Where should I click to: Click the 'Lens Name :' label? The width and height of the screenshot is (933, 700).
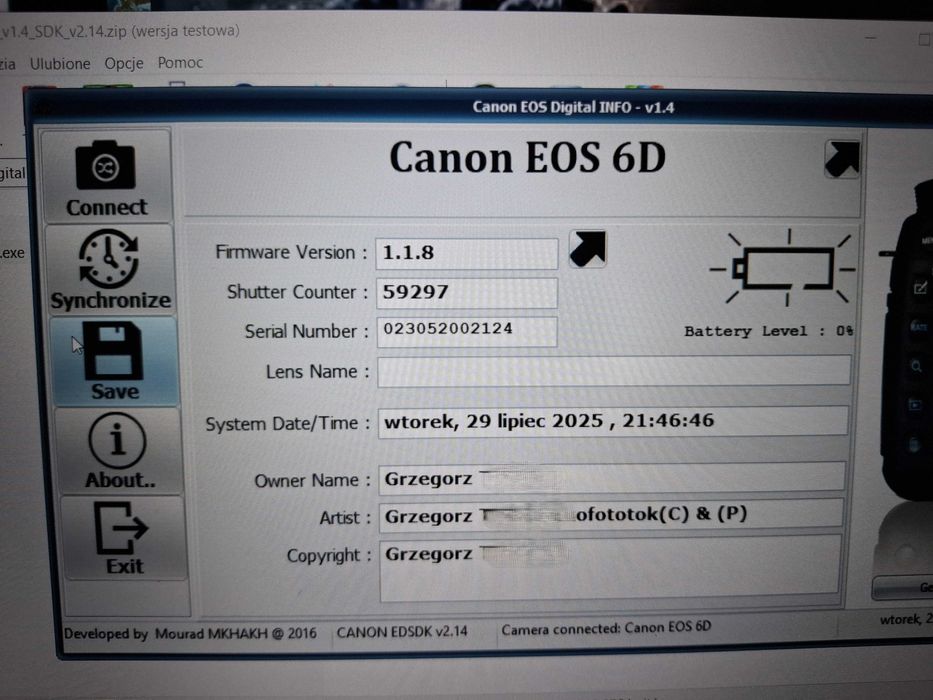317,372
